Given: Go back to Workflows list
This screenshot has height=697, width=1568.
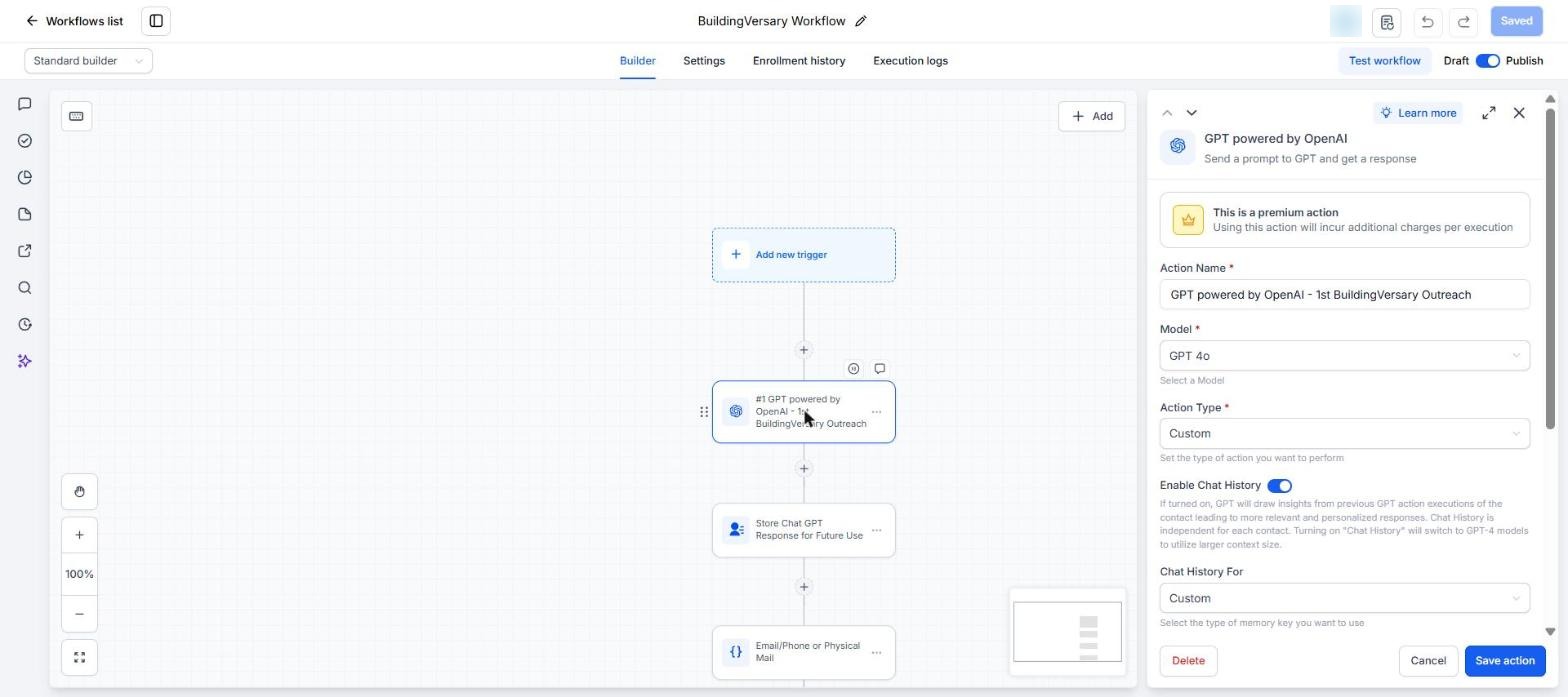Looking at the screenshot, I should tap(75, 21).
